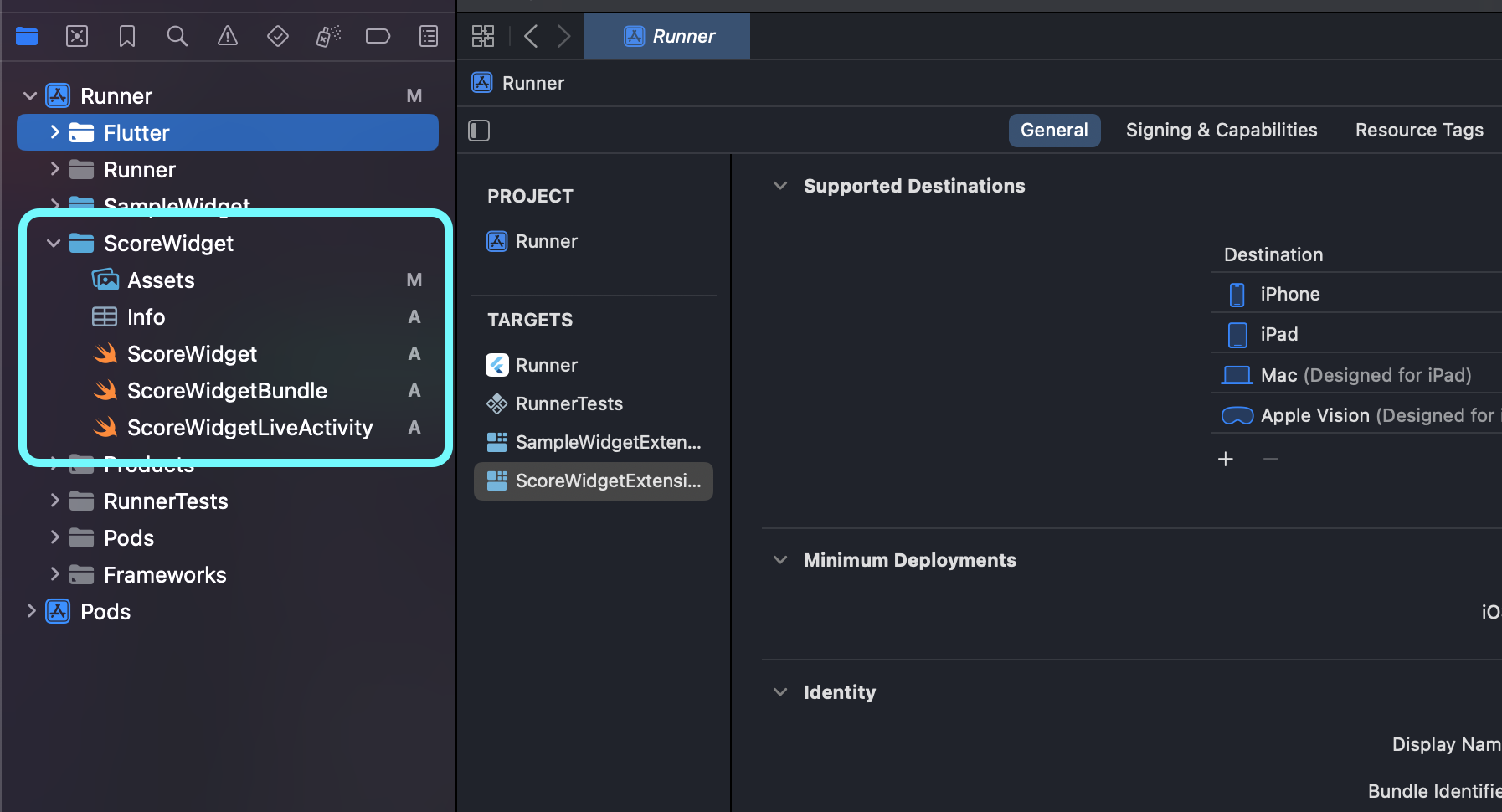Click the Apple Vision headset icon
This screenshot has height=812, width=1502.
pos(1237,415)
